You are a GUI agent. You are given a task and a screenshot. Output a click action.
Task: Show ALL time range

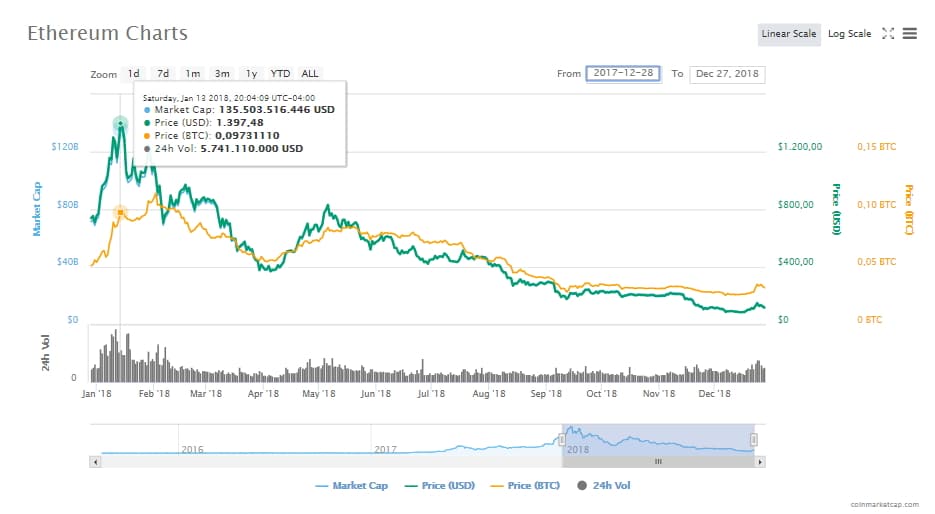pos(310,74)
